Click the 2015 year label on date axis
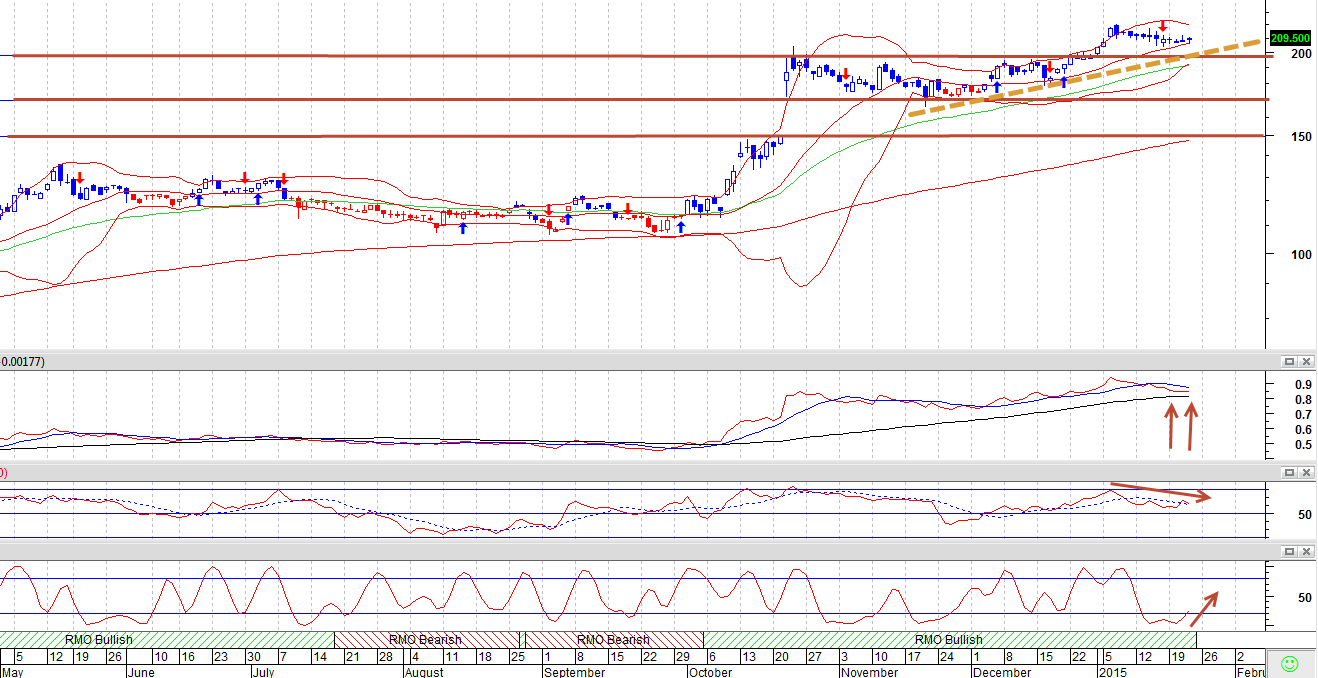 click(x=1112, y=672)
